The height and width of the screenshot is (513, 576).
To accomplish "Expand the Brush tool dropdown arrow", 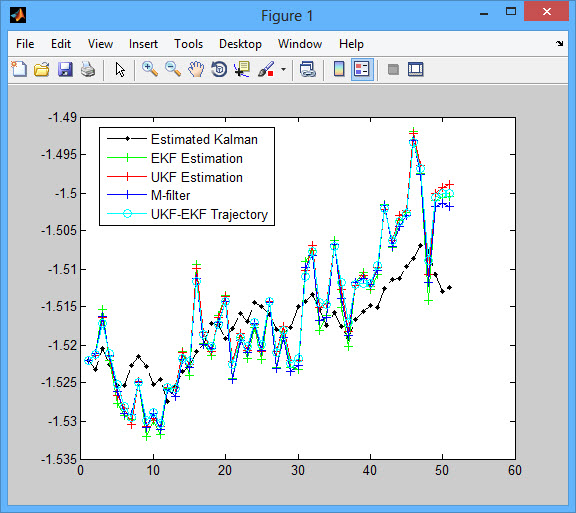I will [283, 69].
